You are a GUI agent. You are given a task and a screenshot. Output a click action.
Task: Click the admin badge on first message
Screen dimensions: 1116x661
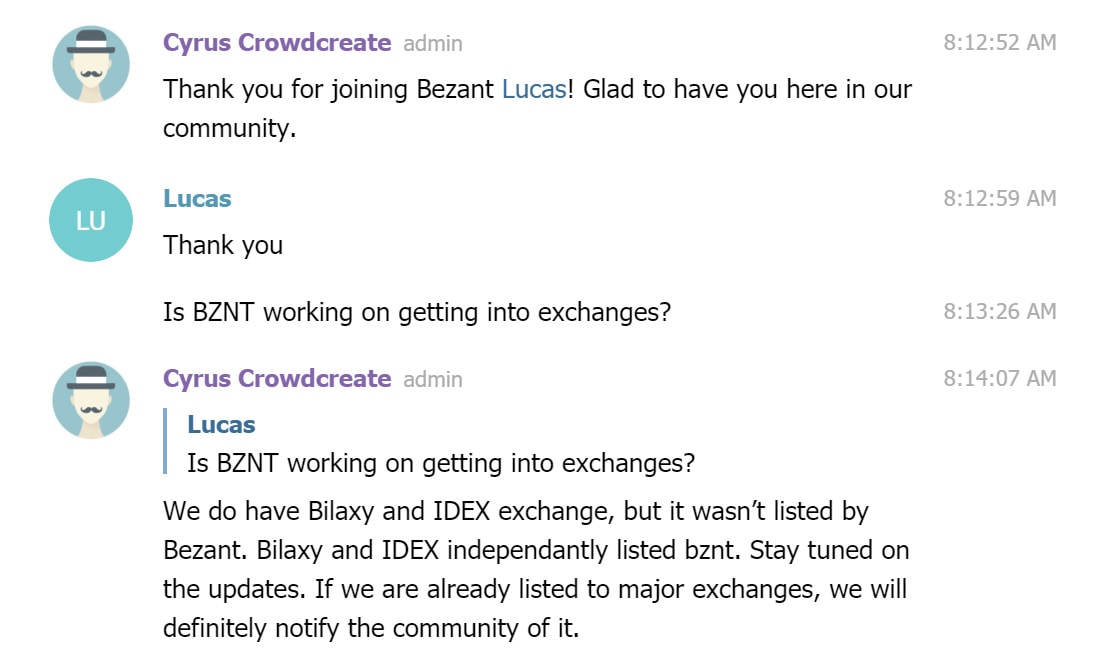point(433,43)
